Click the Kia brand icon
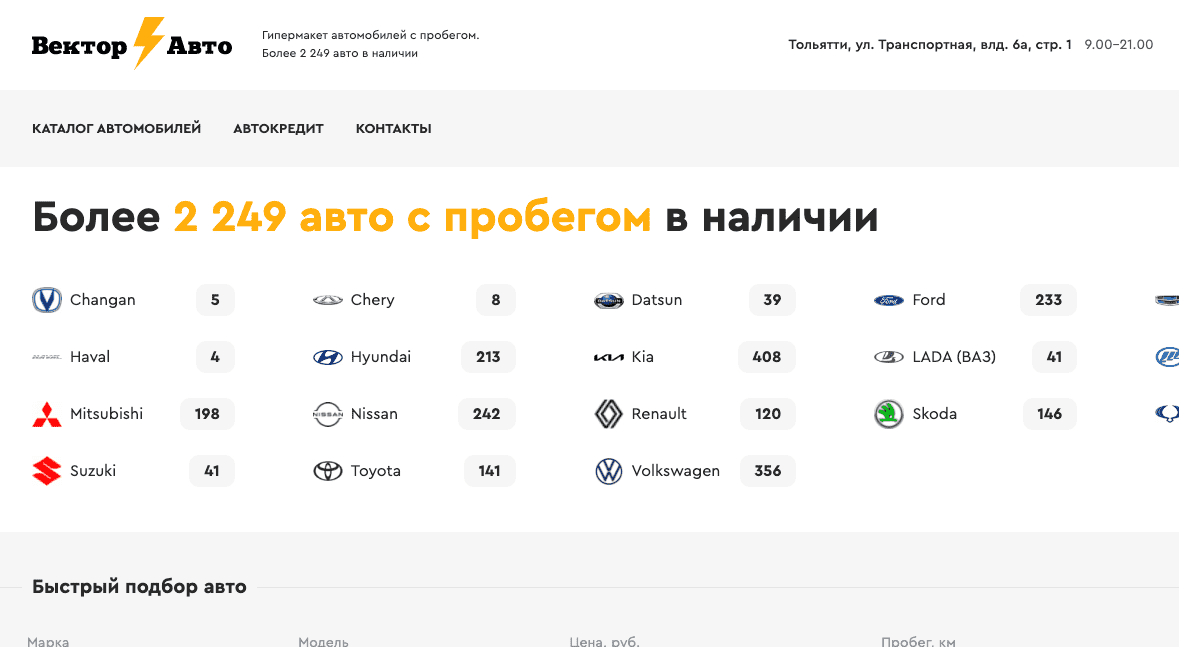This screenshot has height=647, width=1179. [609, 356]
